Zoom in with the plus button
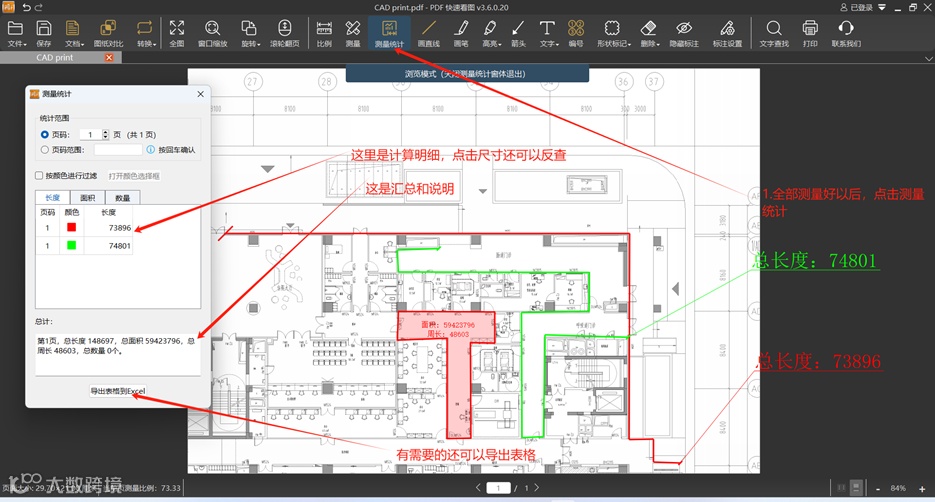The height and width of the screenshot is (502, 935). tap(922, 488)
